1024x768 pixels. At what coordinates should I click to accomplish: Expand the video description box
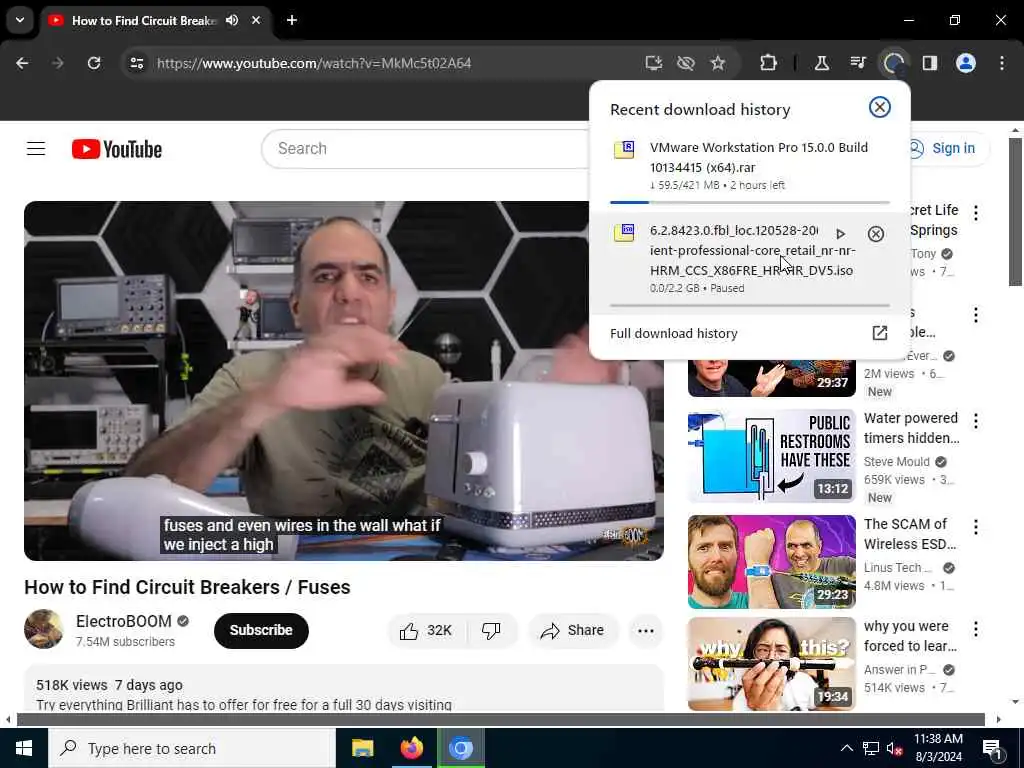tap(344, 689)
